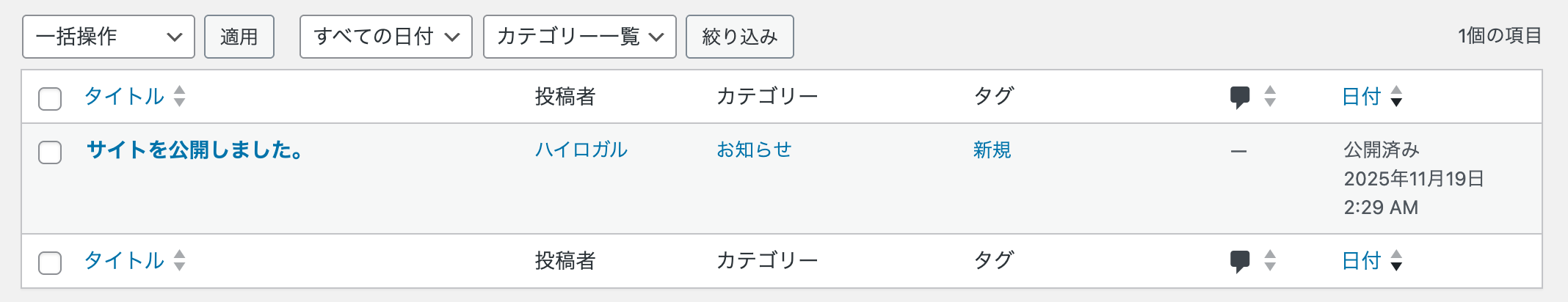Click sort arrows next to footer comment icon
The height and width of the screenshot is (302, 1568).
coord(1270,260)
